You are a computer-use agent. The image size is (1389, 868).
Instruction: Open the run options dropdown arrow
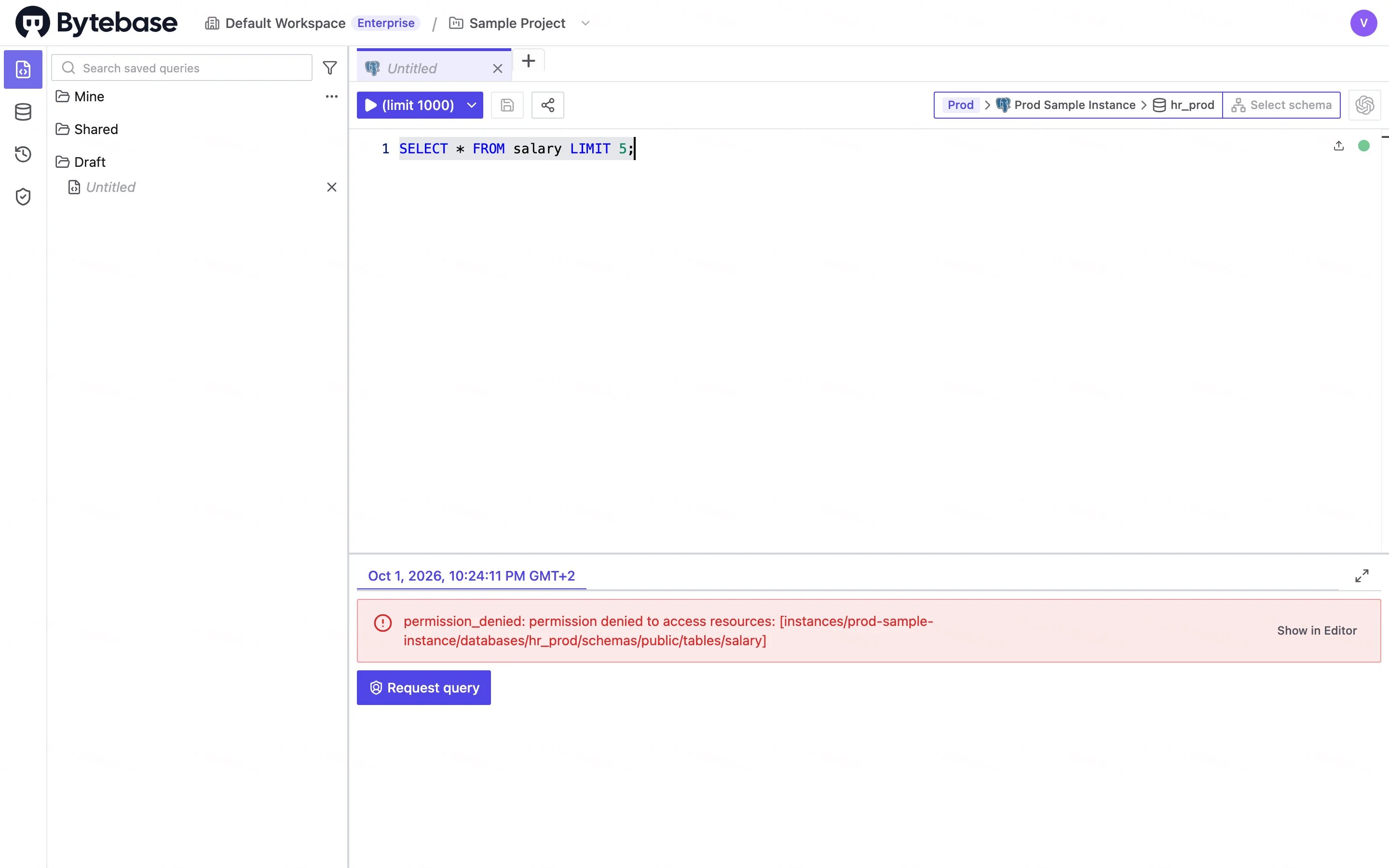pos(472,105)
